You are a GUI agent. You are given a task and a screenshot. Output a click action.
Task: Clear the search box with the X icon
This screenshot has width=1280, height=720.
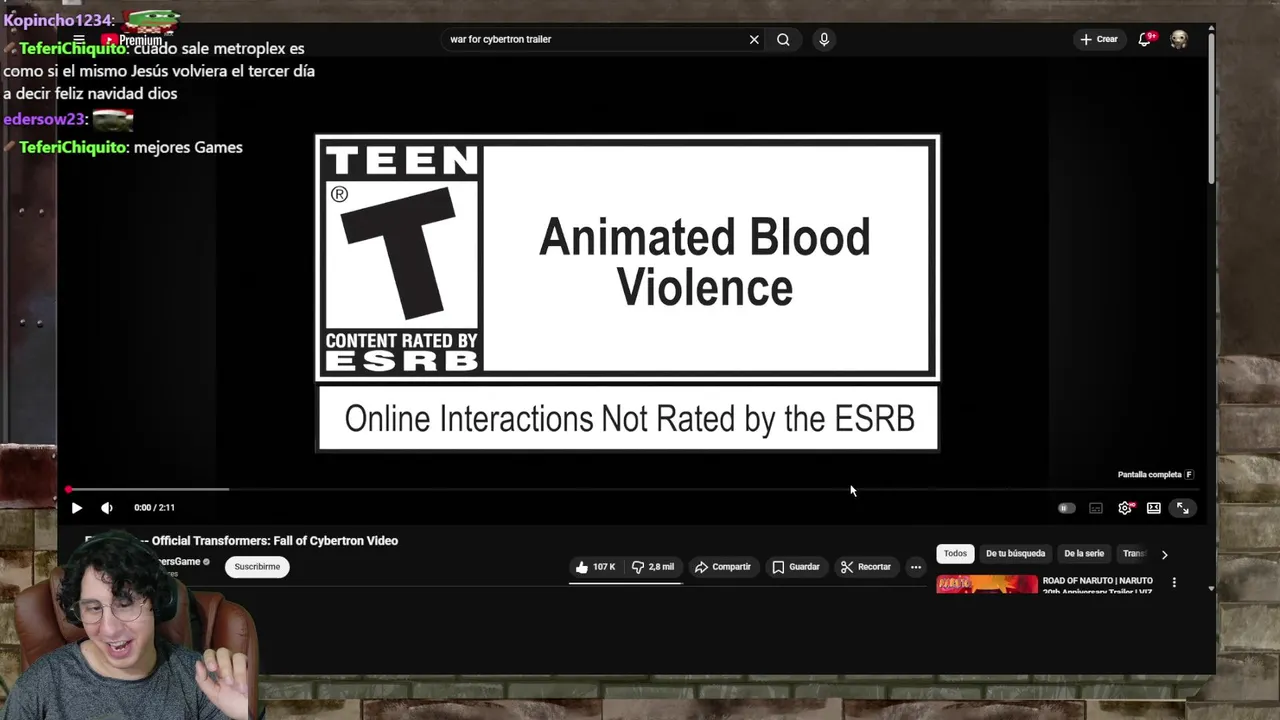point(754,39)
